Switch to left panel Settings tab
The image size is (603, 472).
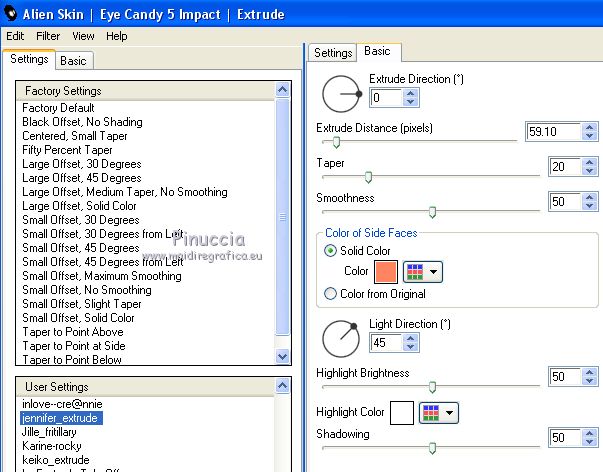[x=29, y=59]
